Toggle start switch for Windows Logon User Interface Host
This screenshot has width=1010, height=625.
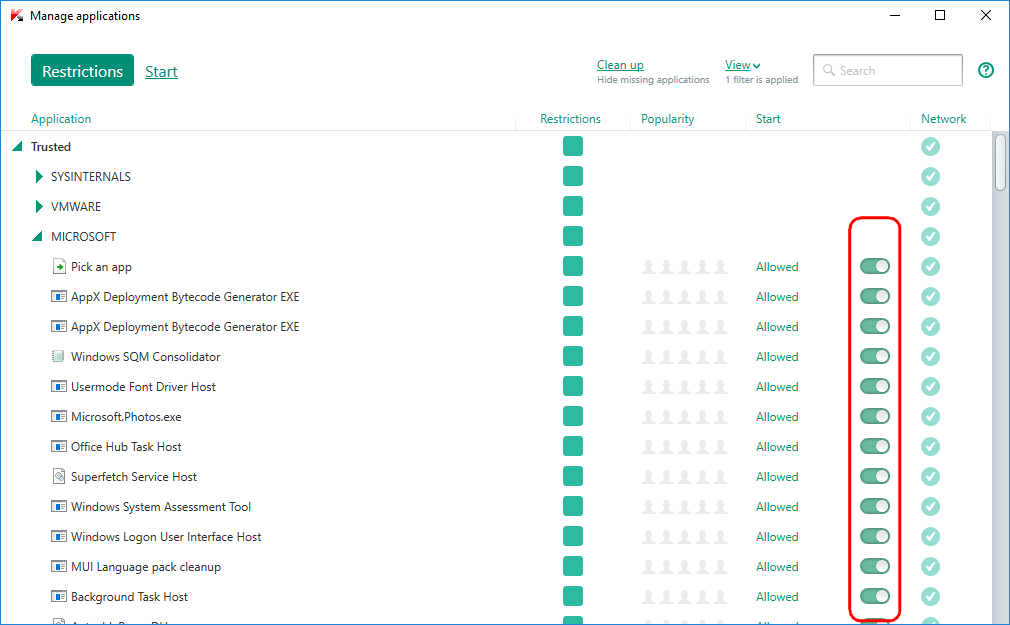tap(875, 536)
